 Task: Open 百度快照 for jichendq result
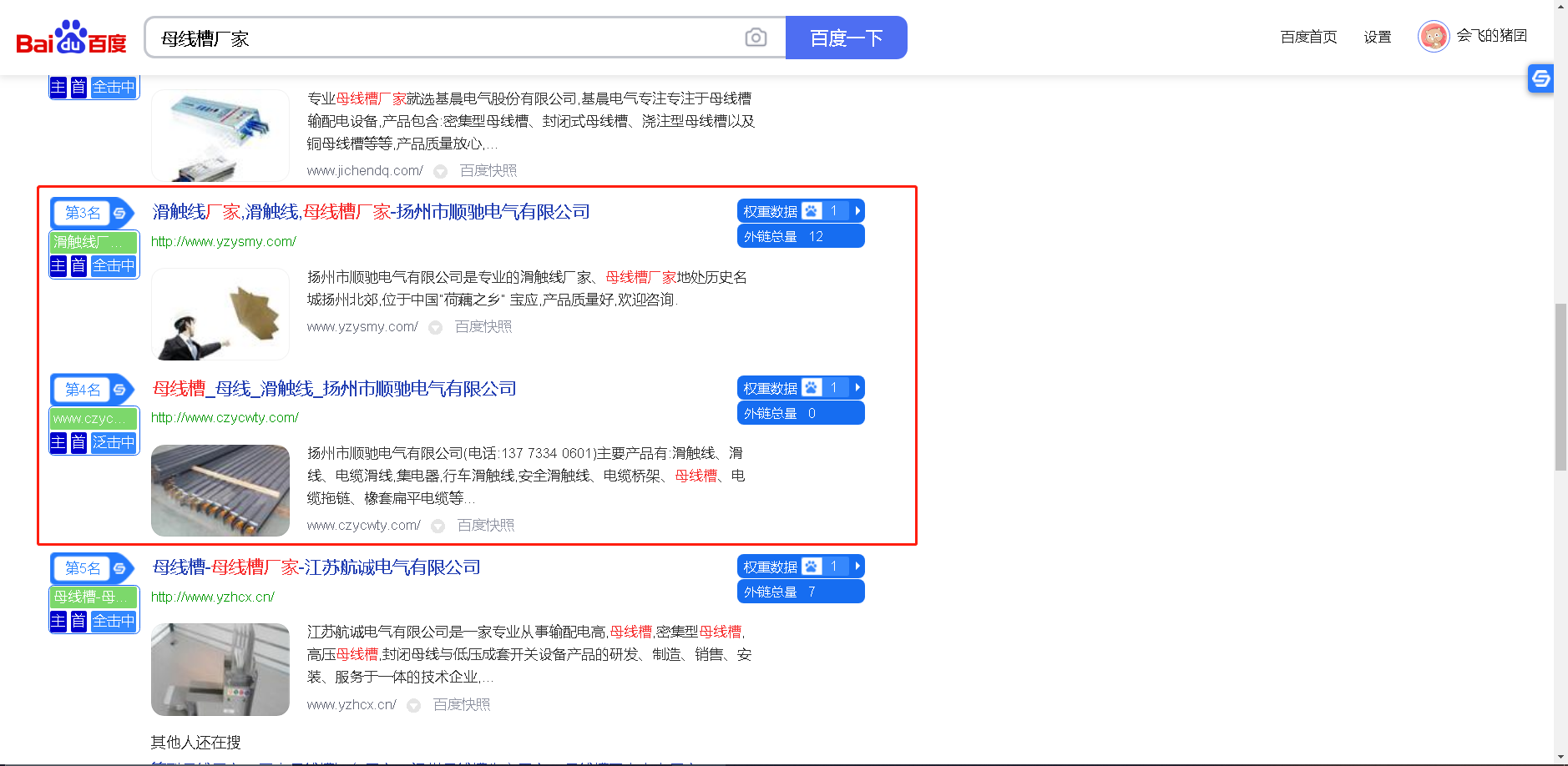click(x=488, y=170)
